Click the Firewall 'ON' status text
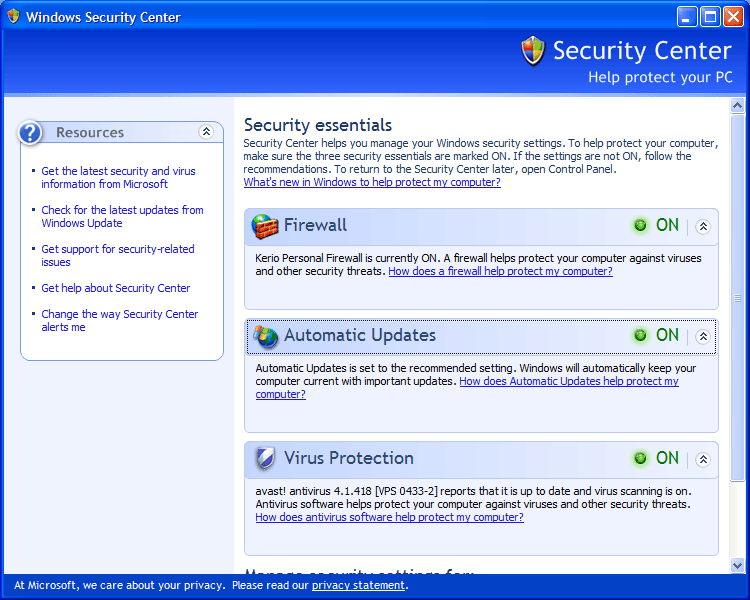The image size is (750, 600). tap(667, 225)
